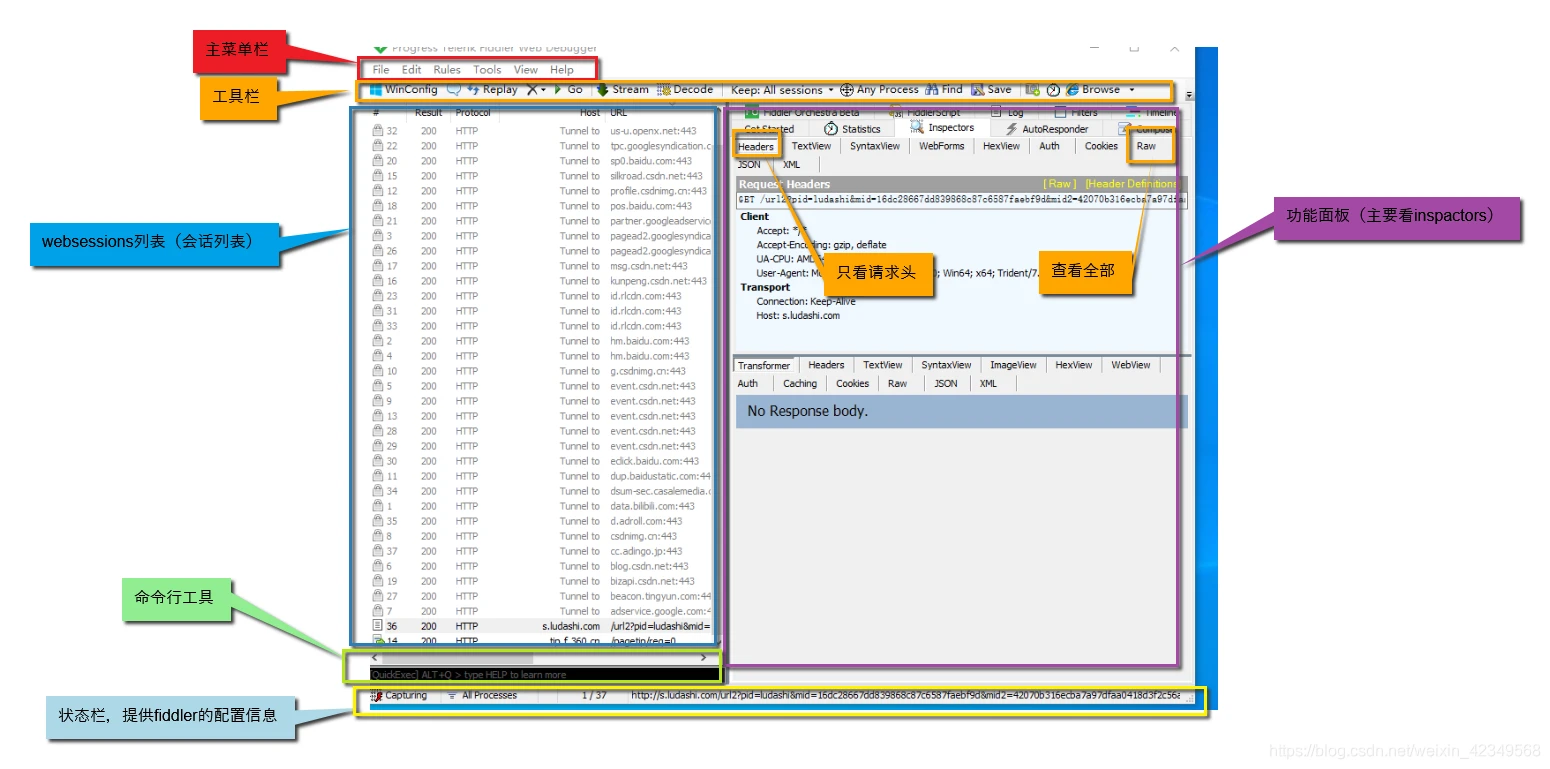Open the Help menu

tap(562, 70)
